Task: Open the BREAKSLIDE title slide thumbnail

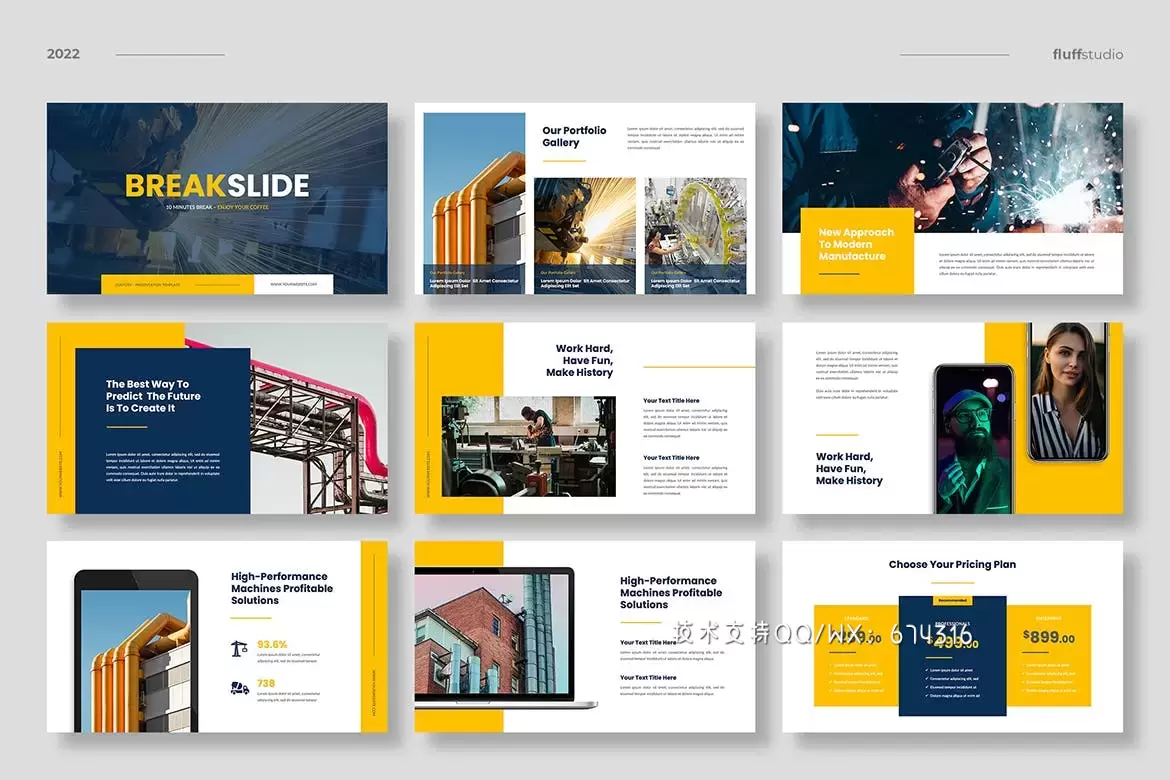Action: (217, 197)
